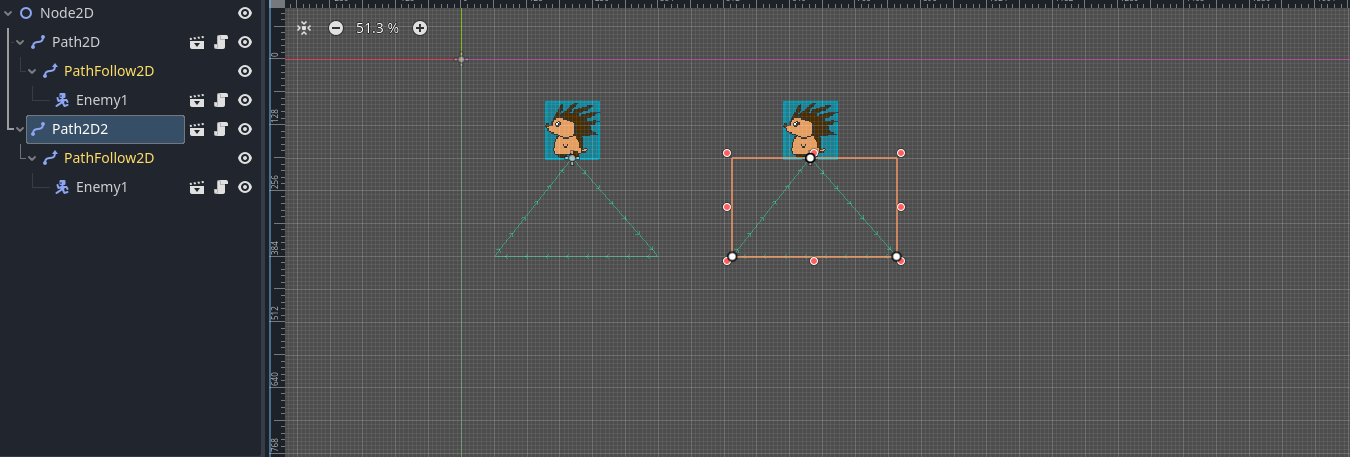Viewport: 1350px width, 457px height.
Task: Reset zoom by clicking 51.3 % label
Action: [377, 28]
